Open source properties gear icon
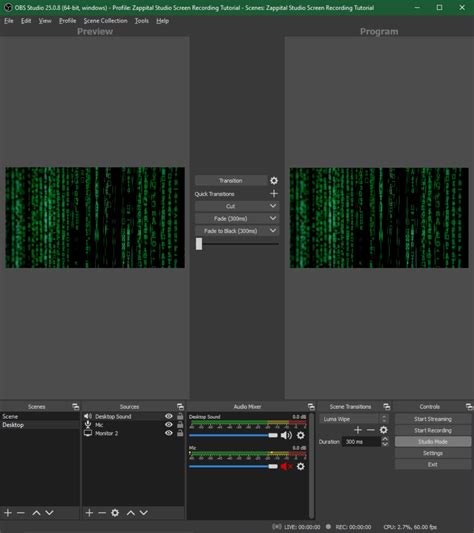The image size is (474, 533). [115, 513]
